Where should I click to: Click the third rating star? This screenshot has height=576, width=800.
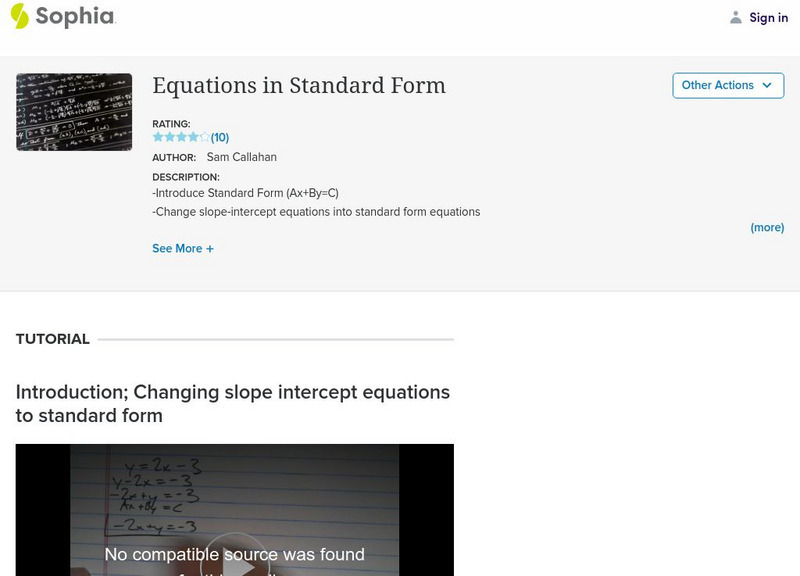coord(181,137)
